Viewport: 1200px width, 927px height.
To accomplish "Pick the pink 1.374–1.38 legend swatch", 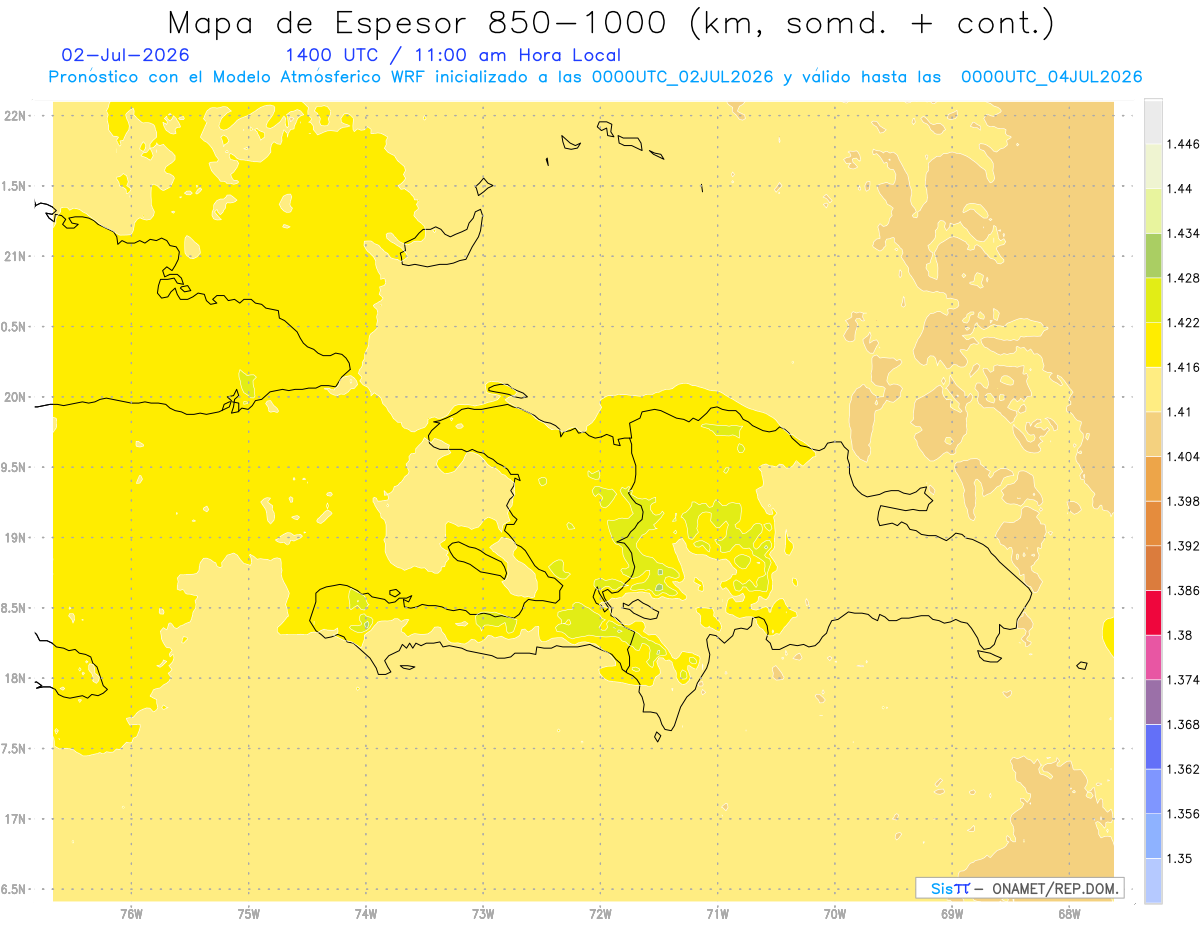I will tap(1153, 656).
